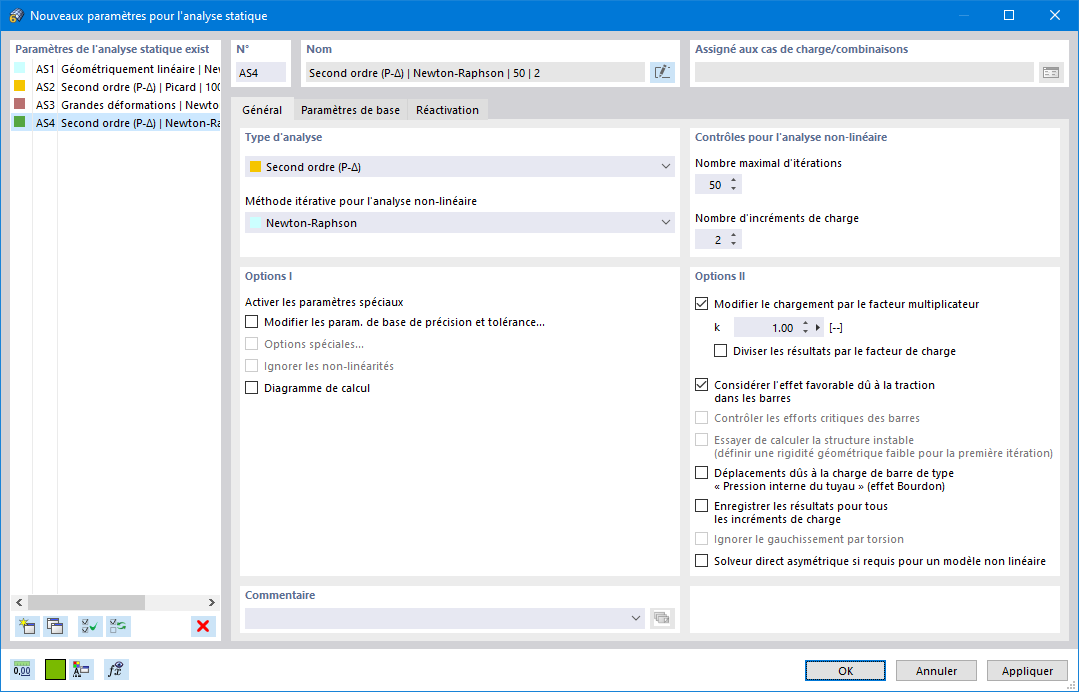Image resolution: width=1079 pixels, height=692 pixels.
Task: Click the copy selected settings icon
Action: [55, 626]
